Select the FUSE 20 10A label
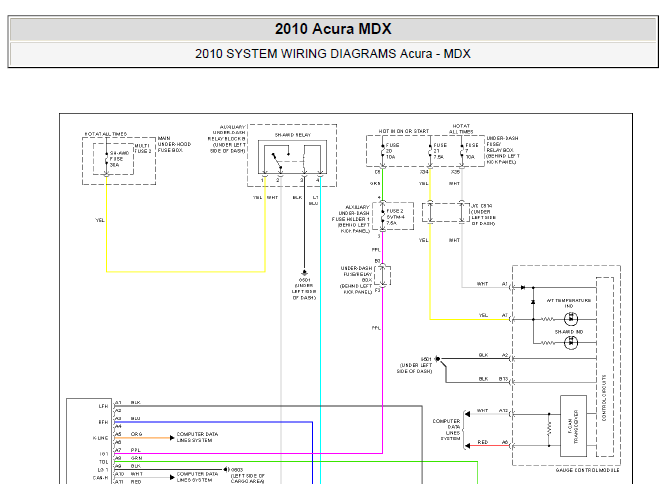Image resolution: width=659 pixels, height=484 pixels. [x=392, y=151]
